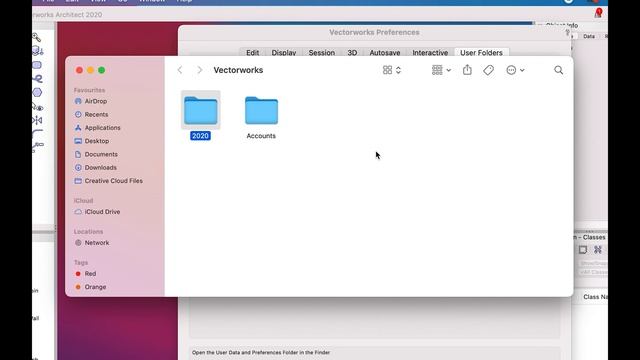Click the Finder search magnifier

point(559,70)
